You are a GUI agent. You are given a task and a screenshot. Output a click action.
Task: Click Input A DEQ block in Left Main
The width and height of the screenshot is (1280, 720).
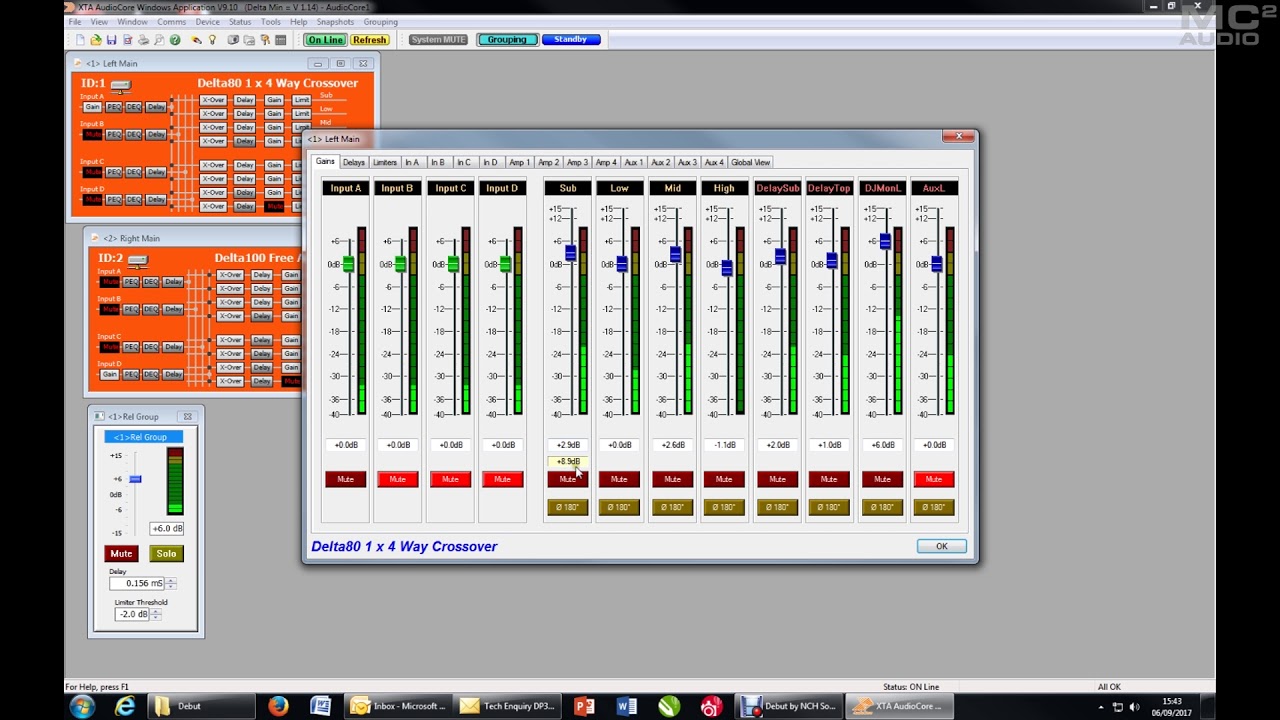pos(133,107)
